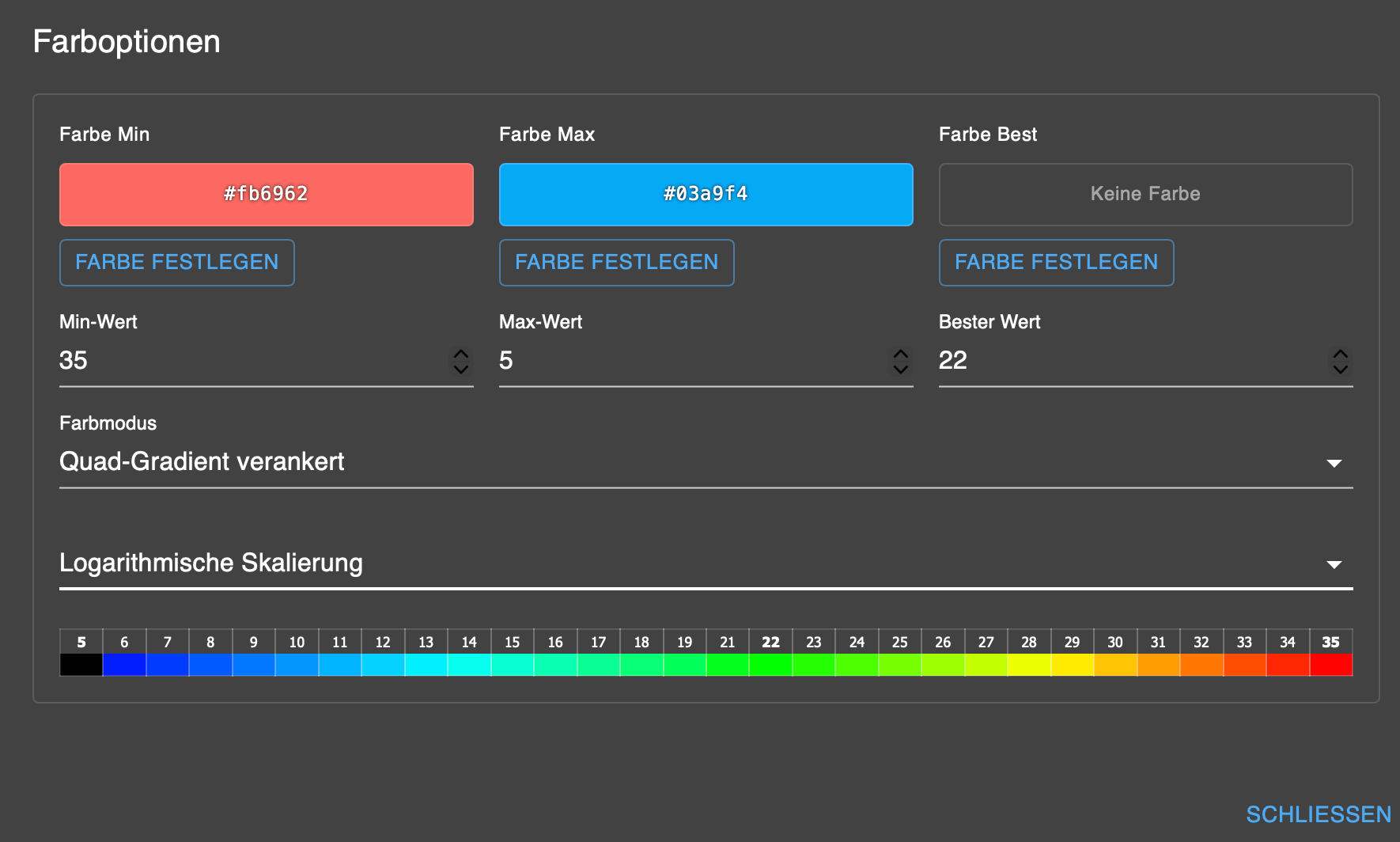Click the Farbmodus label
Viewport: 1400px width, 842px height.
108,423
